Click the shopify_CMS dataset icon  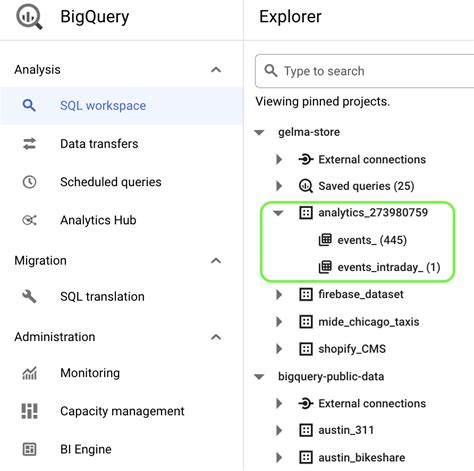[x=306, y=349]
